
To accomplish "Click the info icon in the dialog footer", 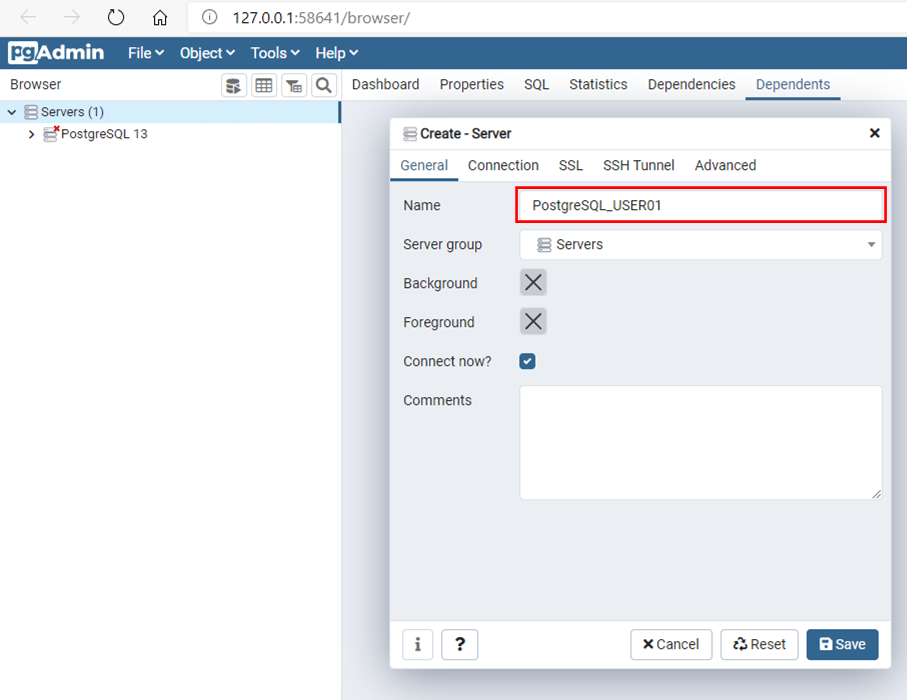I will 417,644.
